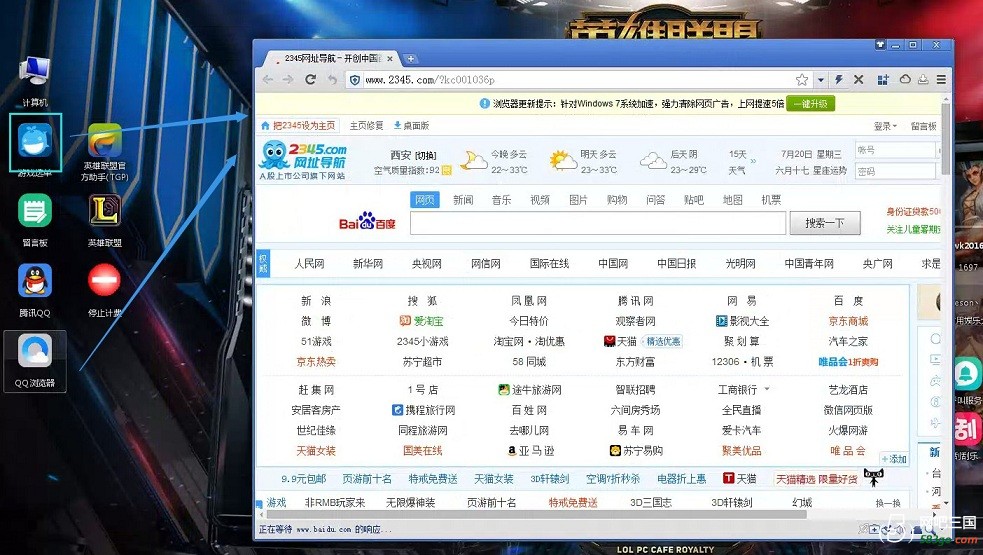Click the Baidu search input field
This screenshot has width=983, height=555.
pyautogui.click(x=597, y=223)
